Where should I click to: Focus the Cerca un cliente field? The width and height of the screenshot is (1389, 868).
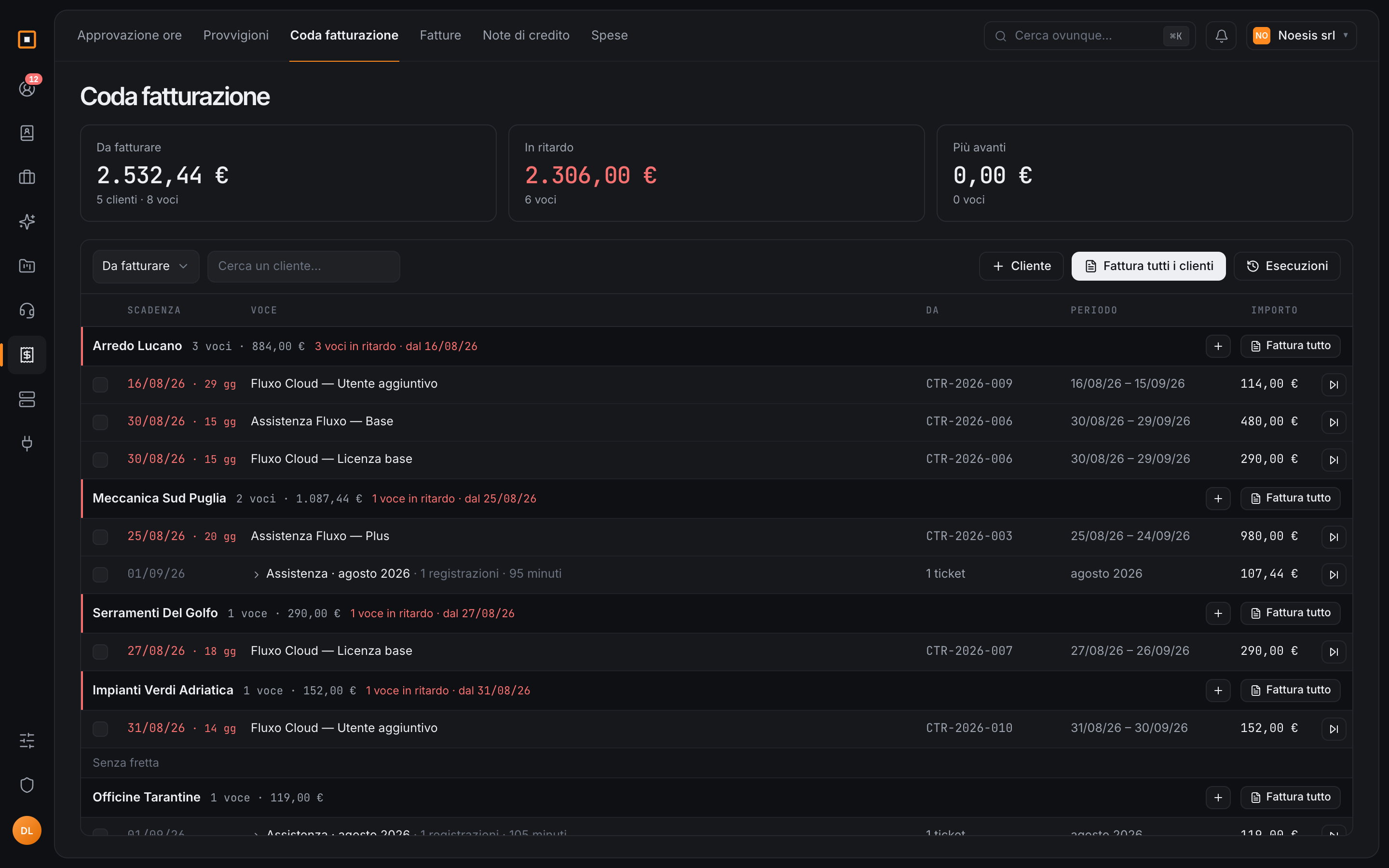click(x=304, y=266)
